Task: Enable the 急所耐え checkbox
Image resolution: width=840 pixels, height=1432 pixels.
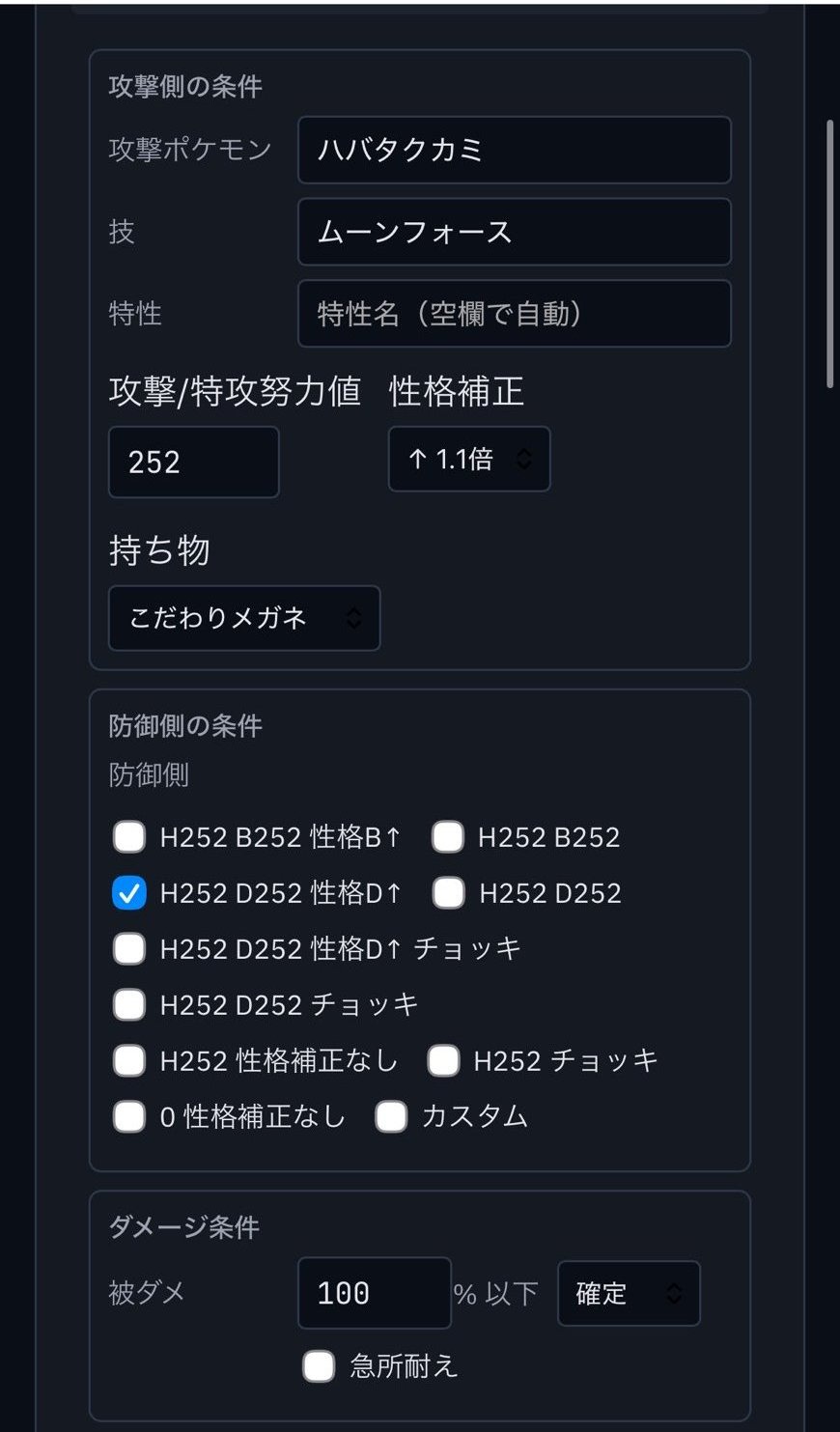Action: pos(319,1367)
